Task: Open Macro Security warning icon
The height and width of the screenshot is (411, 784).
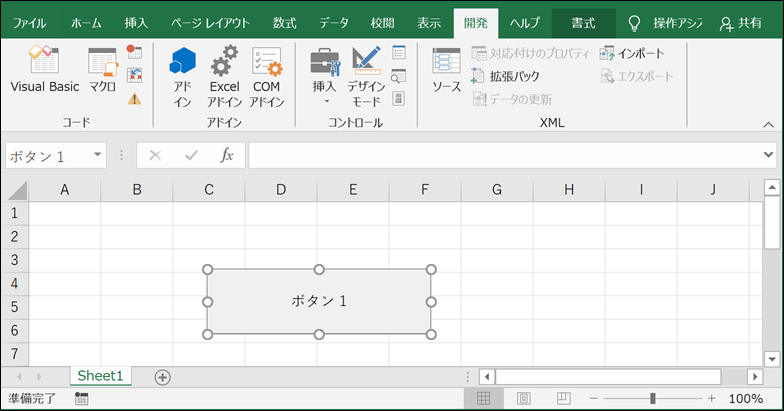Action: click(134, 99)
